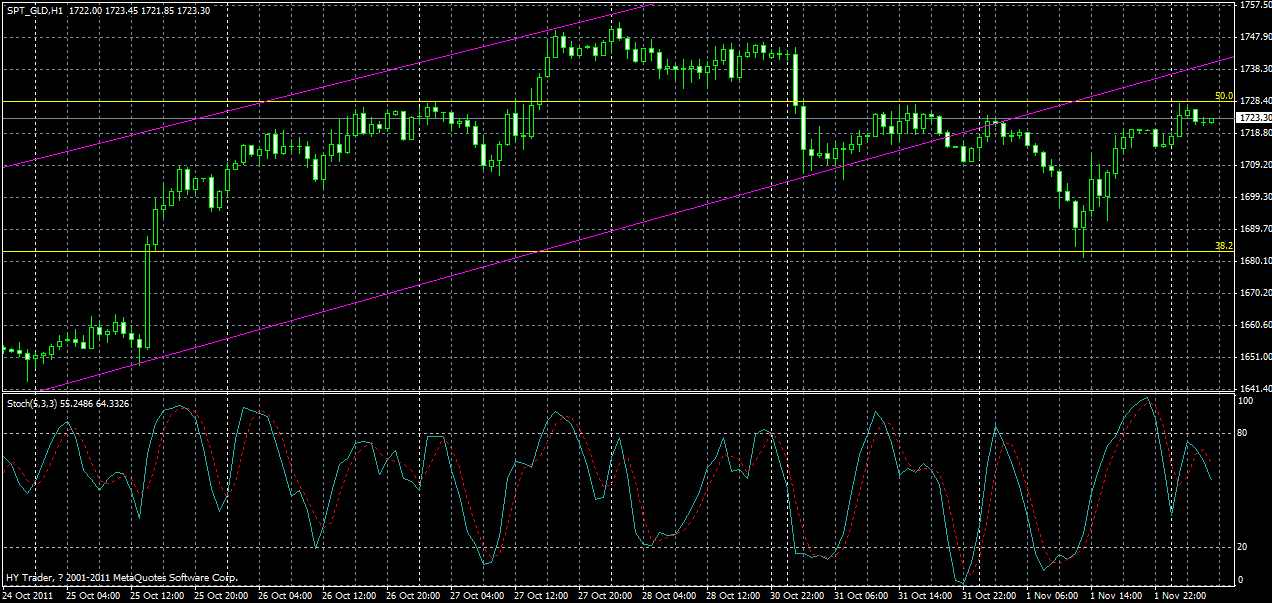Click price axis label 1728.40
1272x603 pixels.
click(1256, 101)
